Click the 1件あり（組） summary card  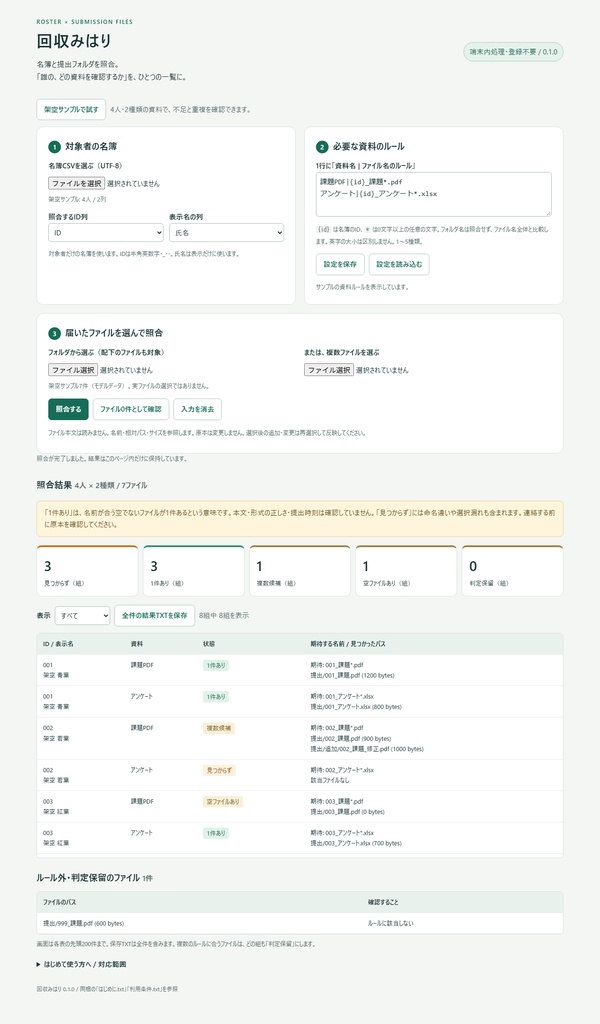(194, 571)
